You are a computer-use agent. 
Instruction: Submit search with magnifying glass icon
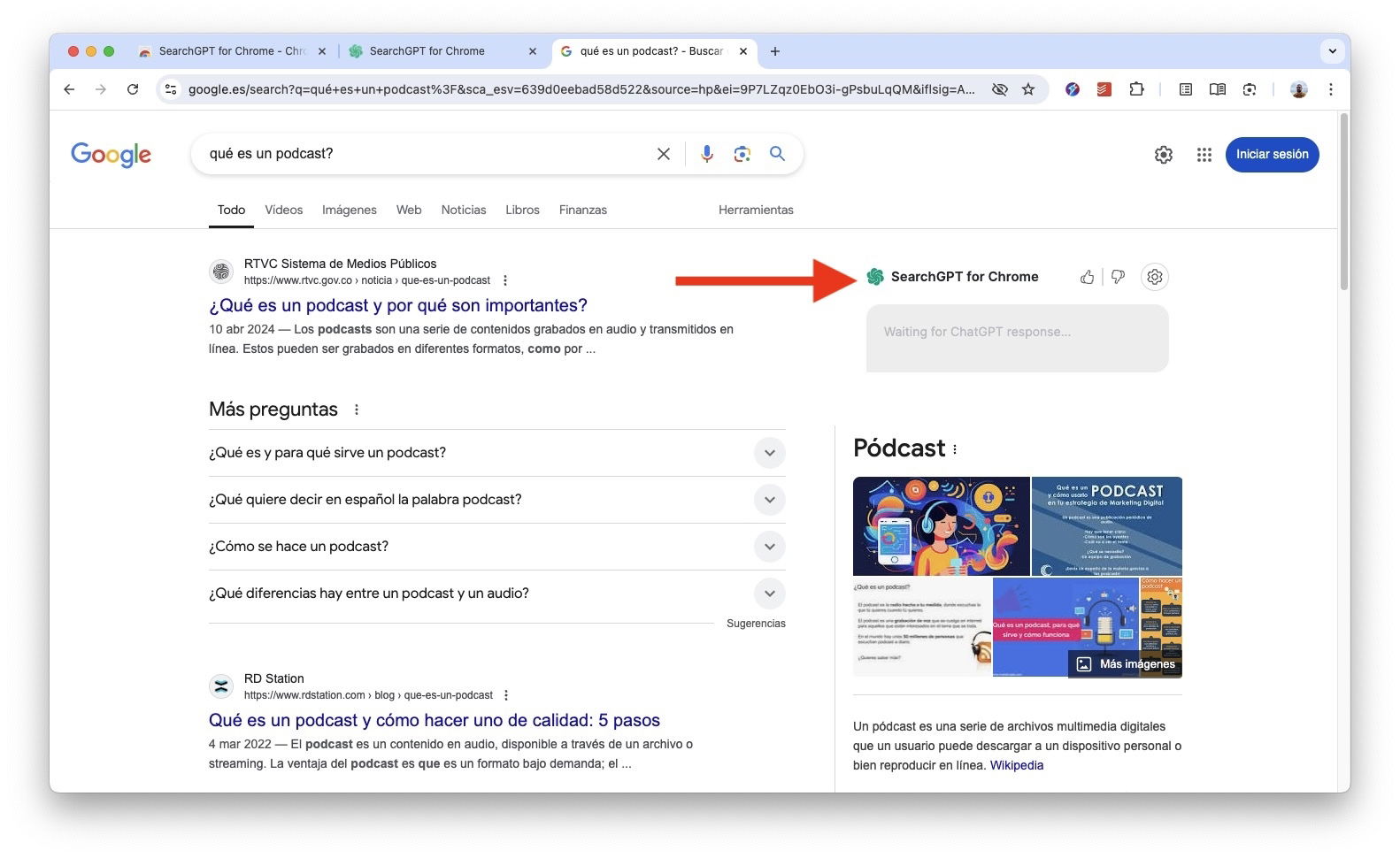(x=777, y=154)
